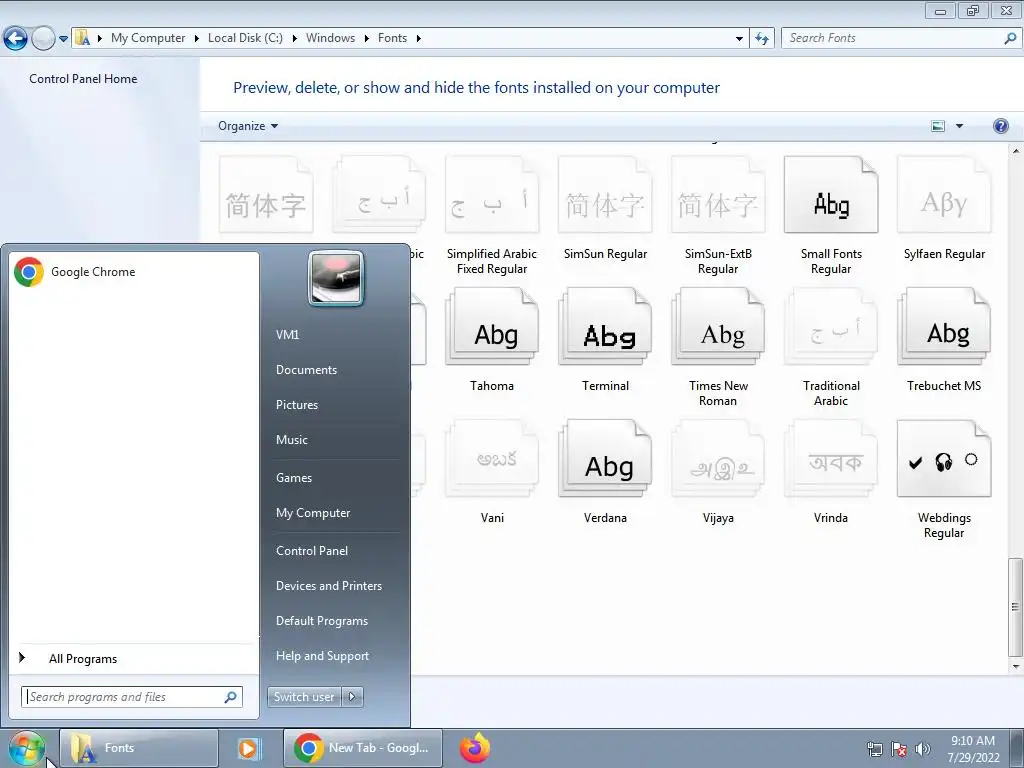1024x768 pixels.
Task: Click the user account picture in Start menu
Action: 336,279
